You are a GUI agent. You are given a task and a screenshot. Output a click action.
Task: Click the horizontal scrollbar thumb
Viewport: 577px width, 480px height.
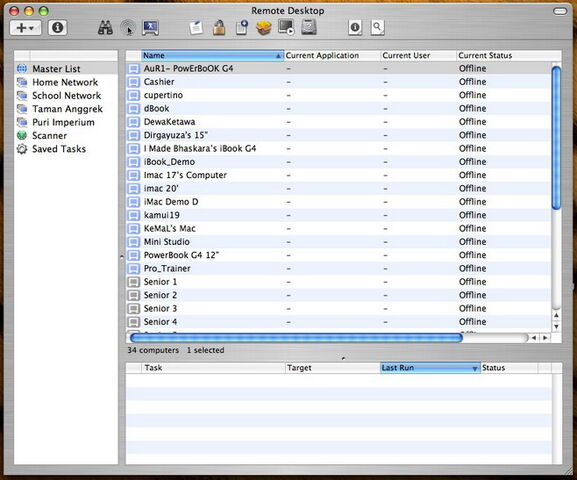pyautogui.click(x=296, y=338)
